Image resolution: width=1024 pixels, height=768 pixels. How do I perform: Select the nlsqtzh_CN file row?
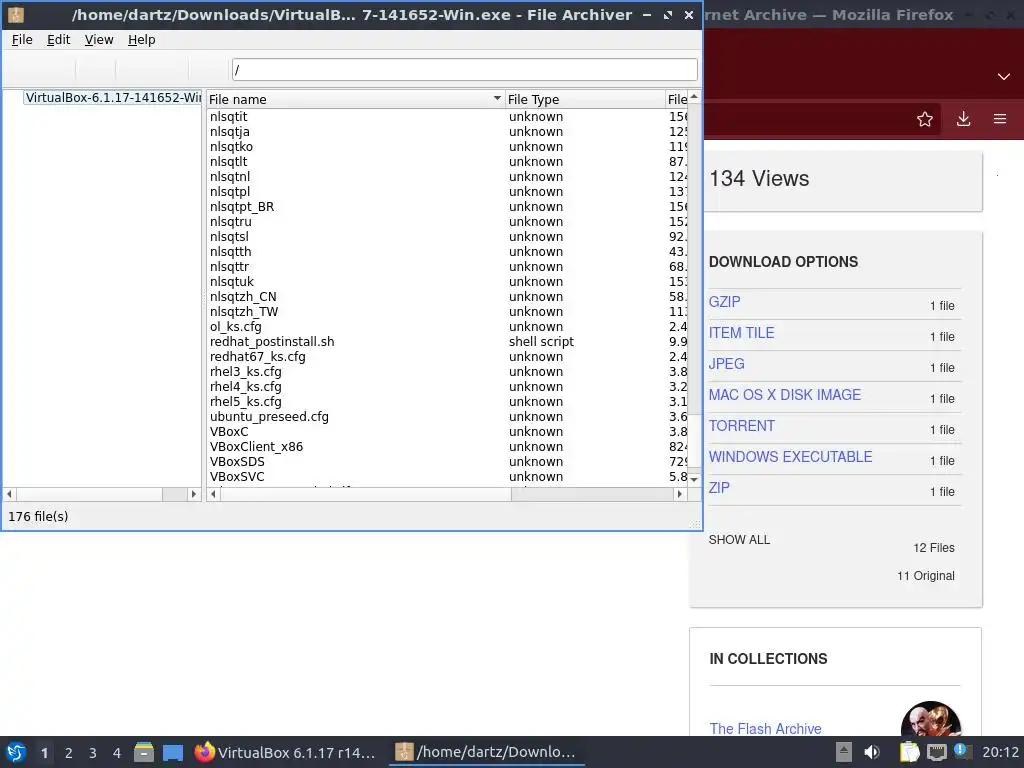tap(447, 296)
